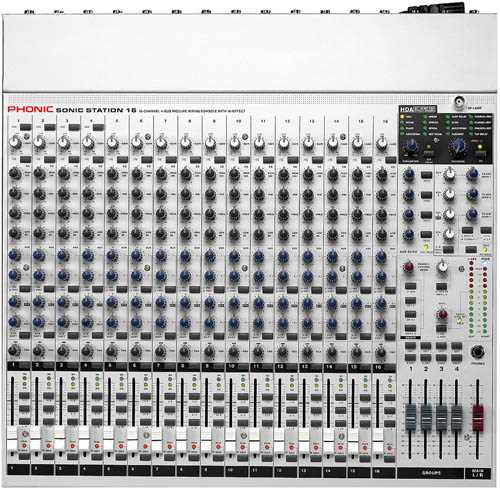Click channel 1's top black EQ knob
Screen dimensions: 500x490
[x=15, y=174]
